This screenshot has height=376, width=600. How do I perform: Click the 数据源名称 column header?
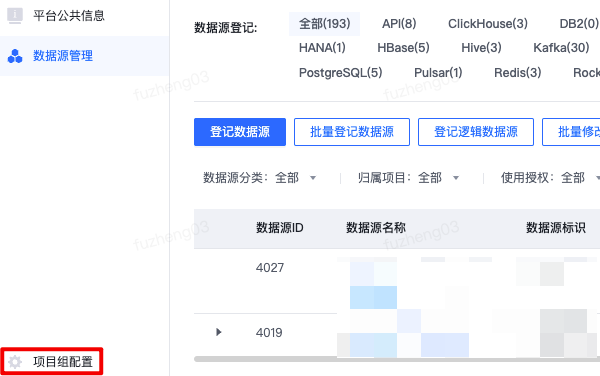(x=376, y=228)
